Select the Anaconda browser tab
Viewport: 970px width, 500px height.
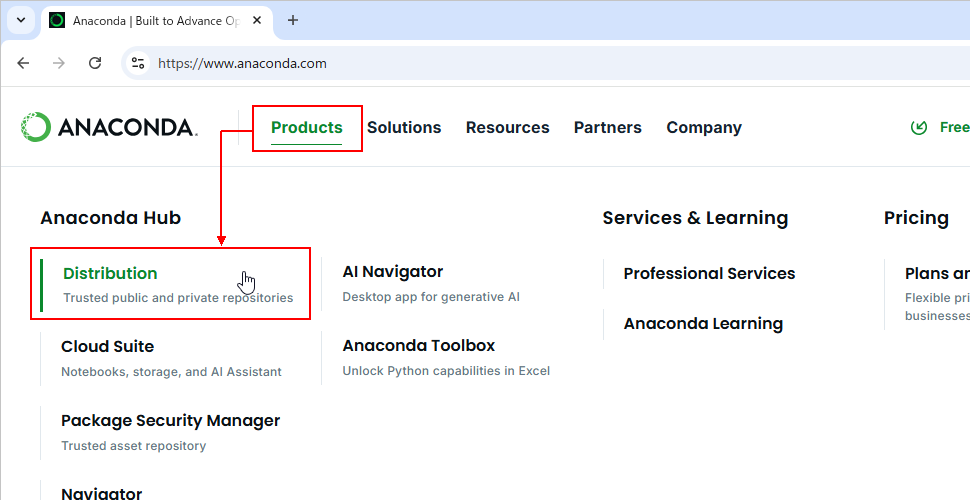pyautogui.click(x=157, y=21)
